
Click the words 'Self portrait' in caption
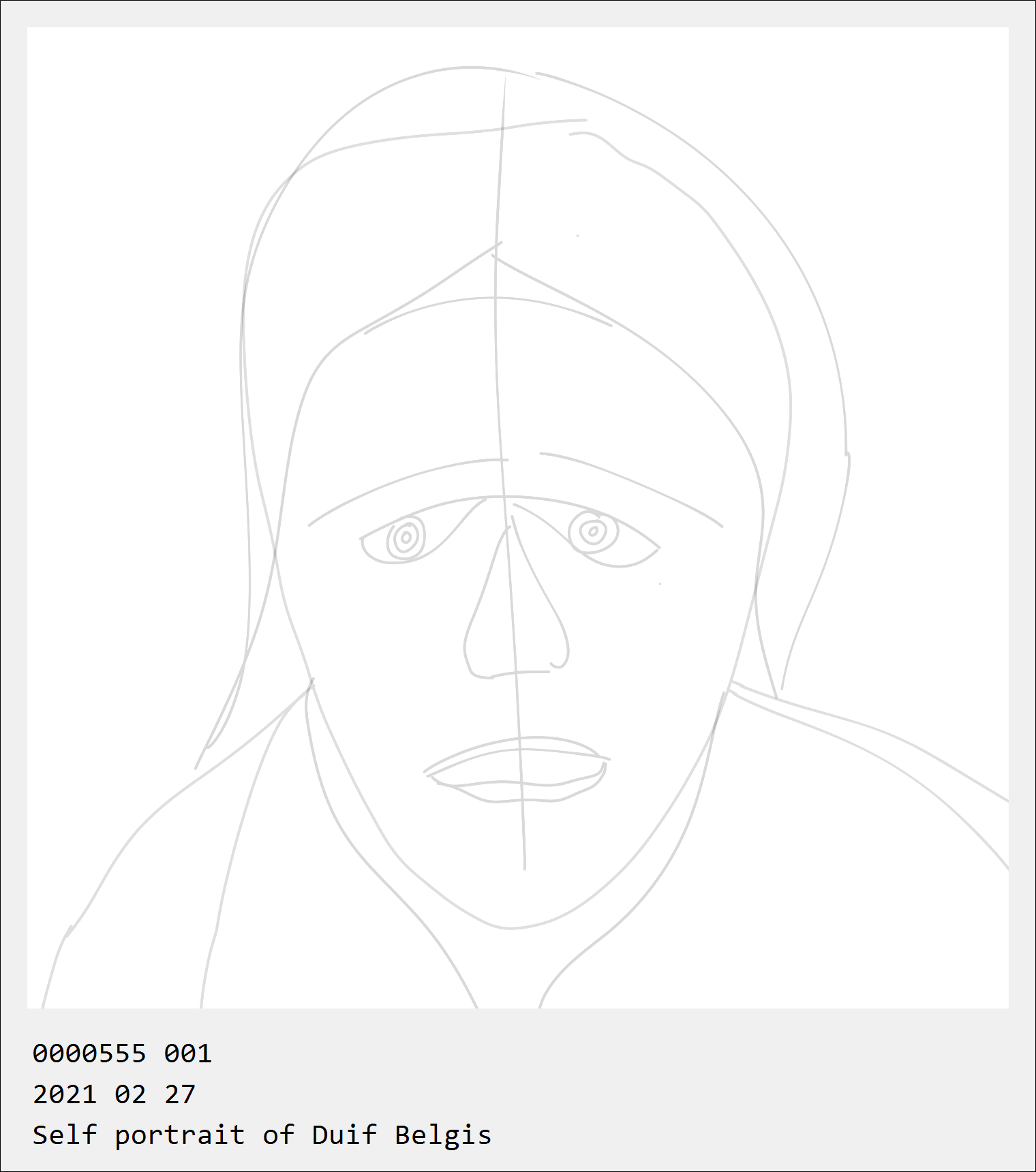point(138,1135)
